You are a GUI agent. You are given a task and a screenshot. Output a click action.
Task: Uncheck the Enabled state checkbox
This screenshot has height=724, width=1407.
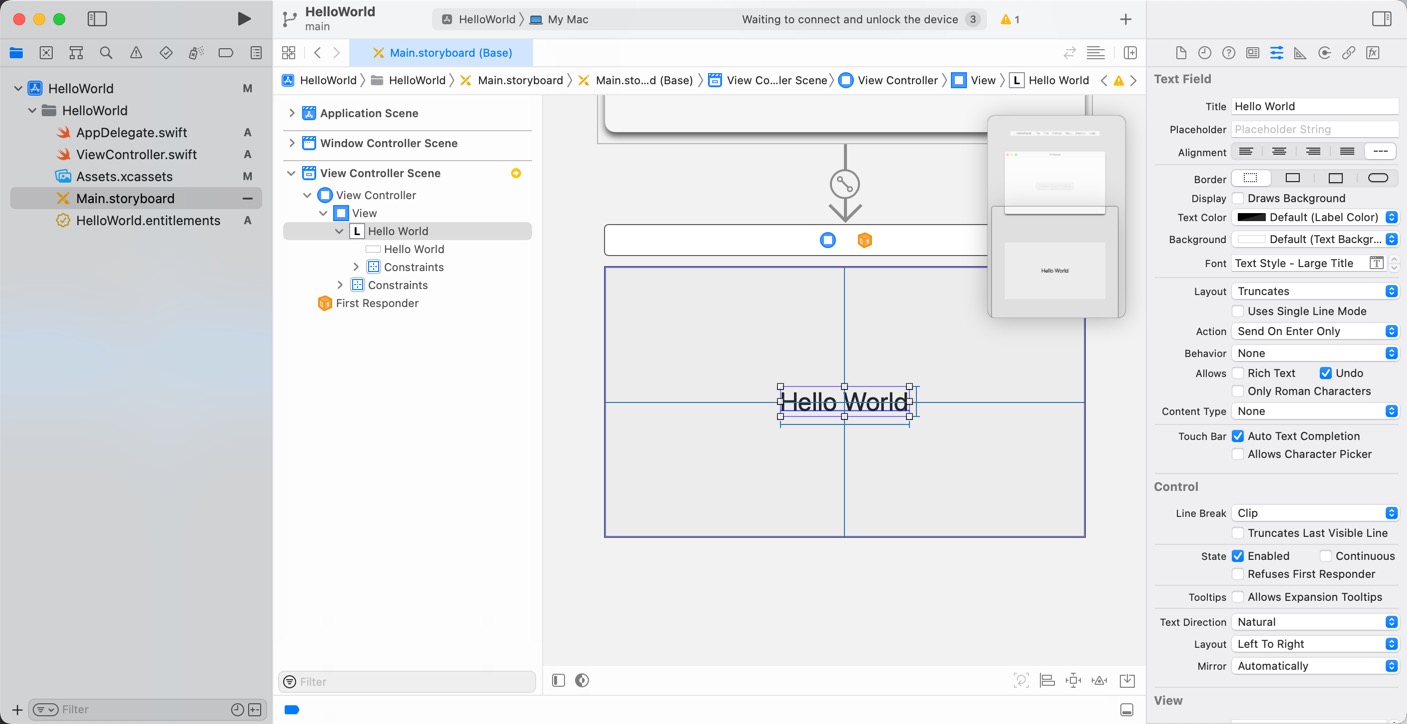1238,556
